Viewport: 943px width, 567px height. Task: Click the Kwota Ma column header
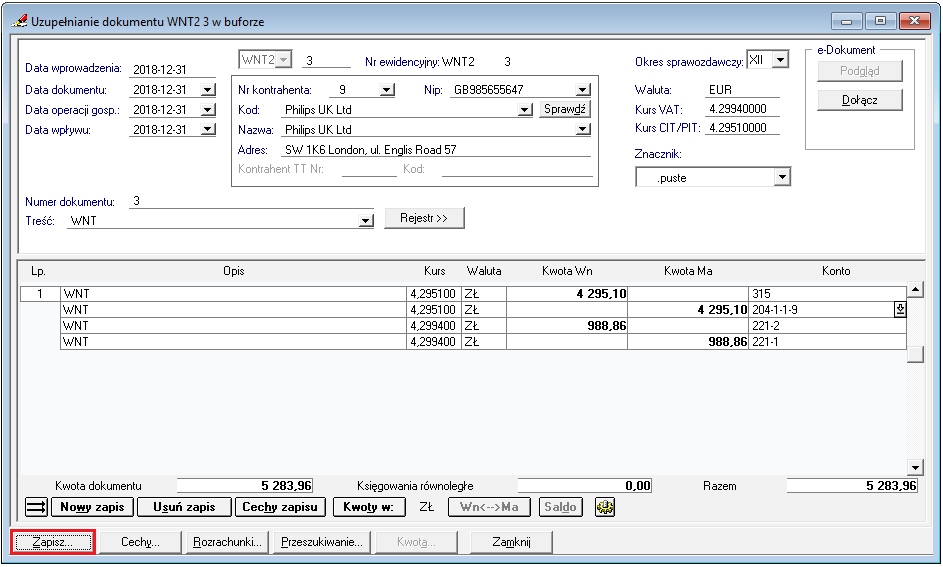[x=688, y=271]
